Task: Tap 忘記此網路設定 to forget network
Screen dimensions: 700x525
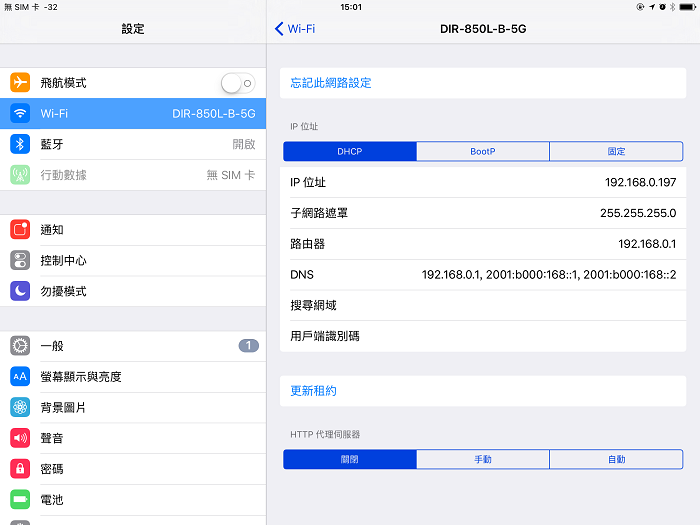Action: (331, 83)
